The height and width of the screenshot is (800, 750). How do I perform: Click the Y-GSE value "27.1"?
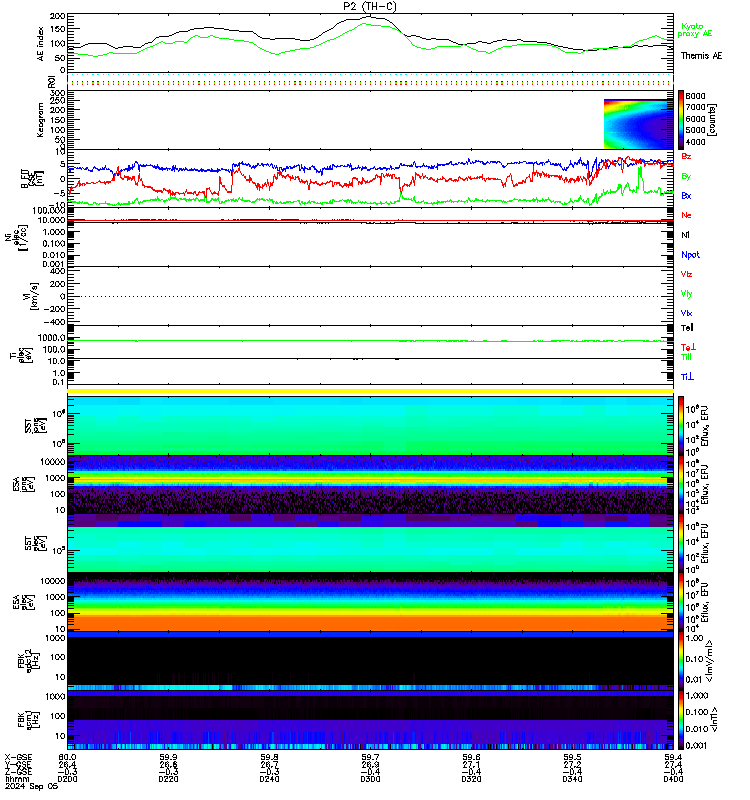[471, 765]
